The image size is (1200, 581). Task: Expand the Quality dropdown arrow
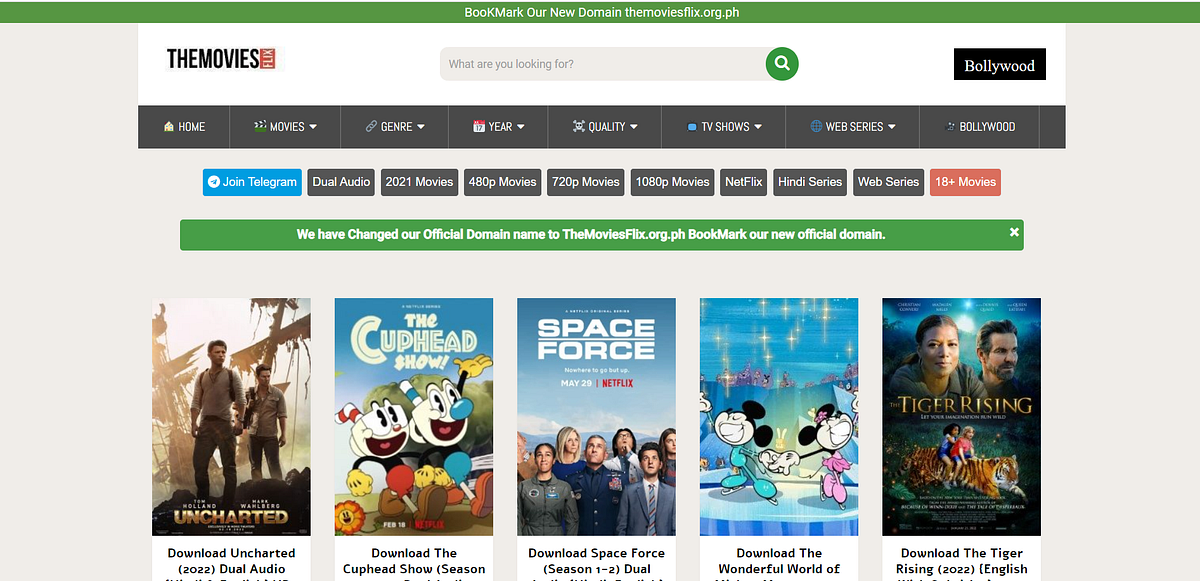[633, 127]
